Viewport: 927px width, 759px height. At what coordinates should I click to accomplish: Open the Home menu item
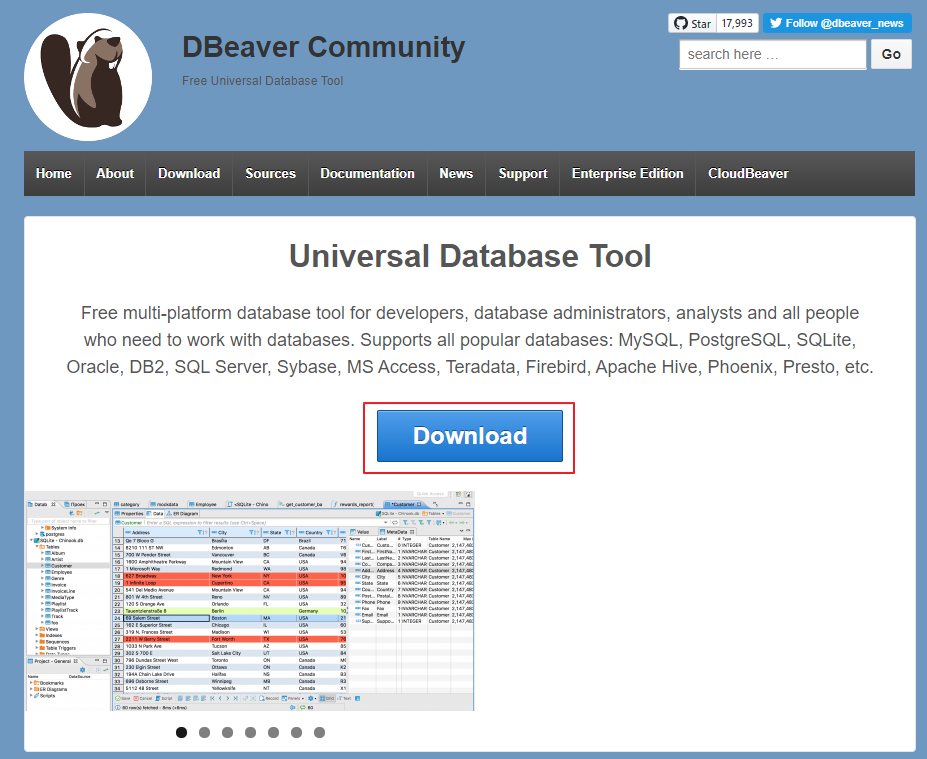pyautogui.click(x=54, y=173)
